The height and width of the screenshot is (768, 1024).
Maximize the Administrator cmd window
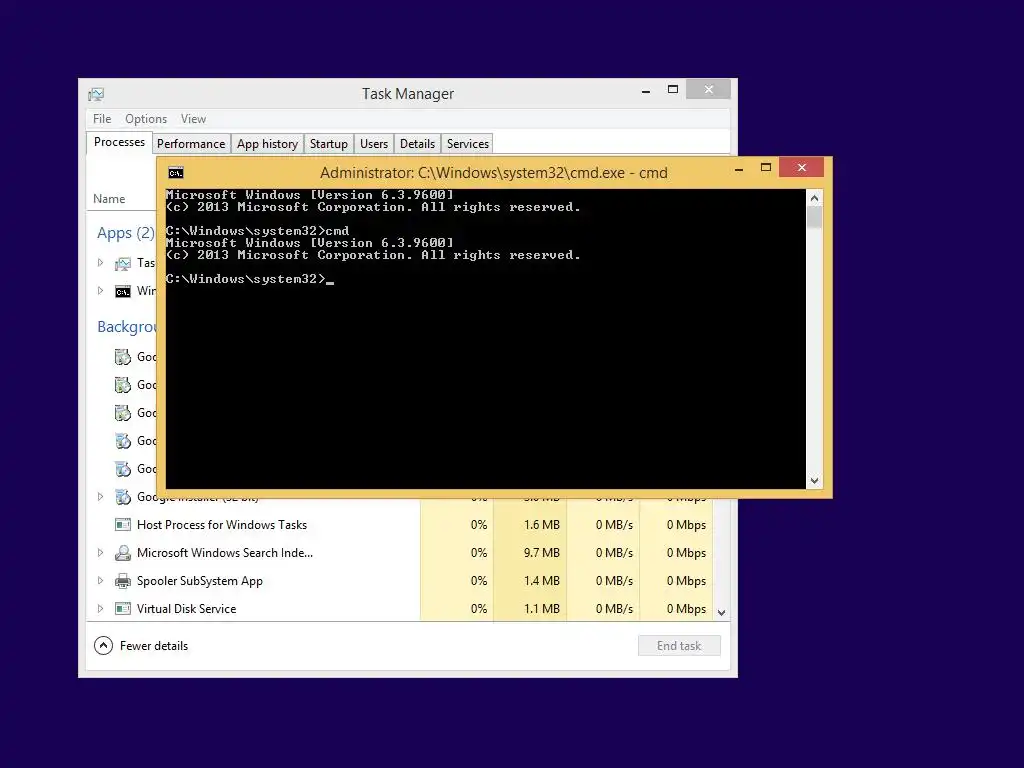point(766,168)
